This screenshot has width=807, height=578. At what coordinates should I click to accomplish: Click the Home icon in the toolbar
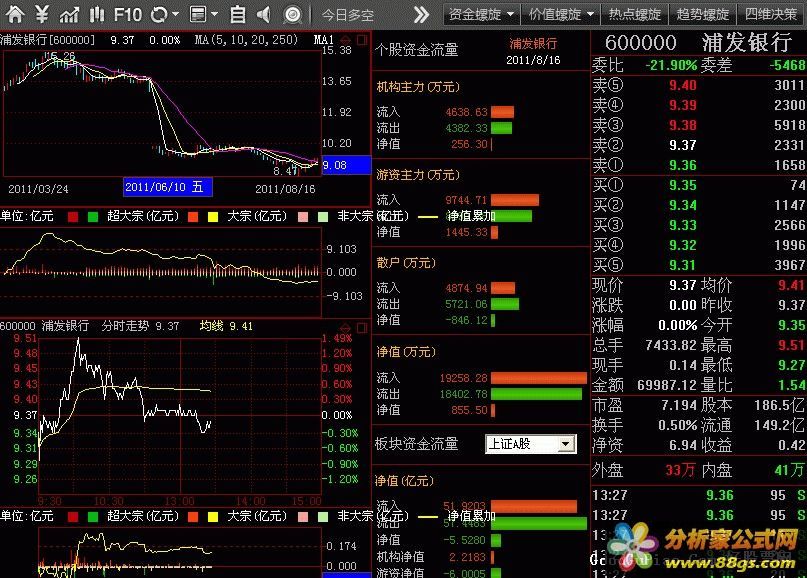coord(15,14)
